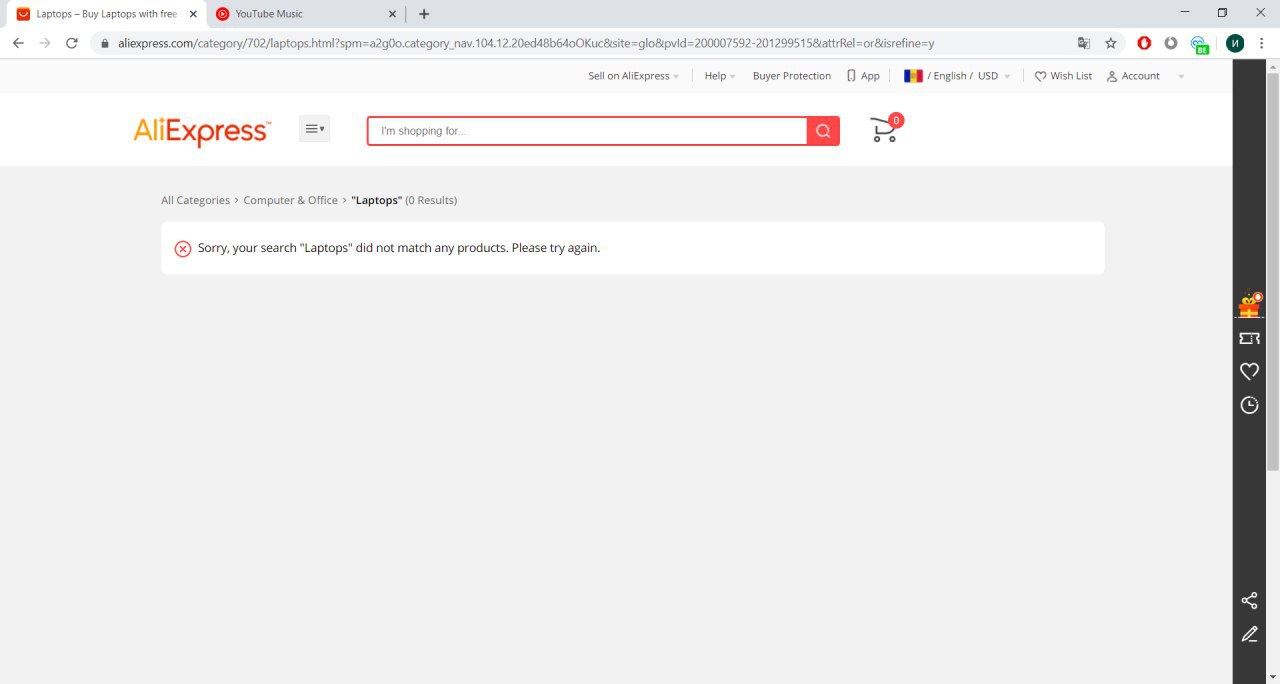Click the feedback pencil icon
This screenshot has width=1280, height=684.
(1249, 634)
